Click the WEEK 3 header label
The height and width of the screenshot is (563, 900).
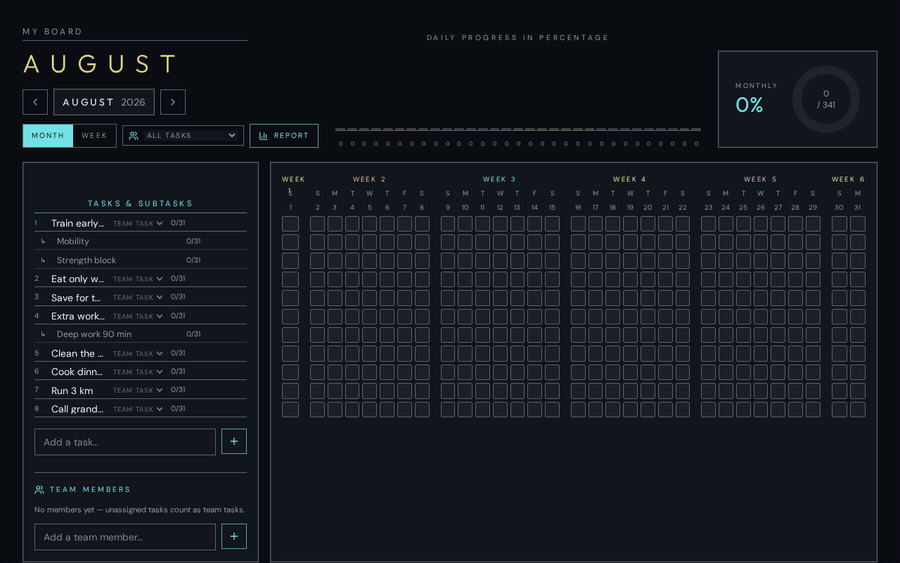coord(499,179)
